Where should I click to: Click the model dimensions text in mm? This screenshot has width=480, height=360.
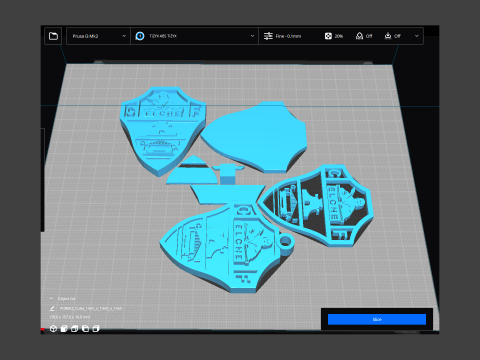[70, 317]
